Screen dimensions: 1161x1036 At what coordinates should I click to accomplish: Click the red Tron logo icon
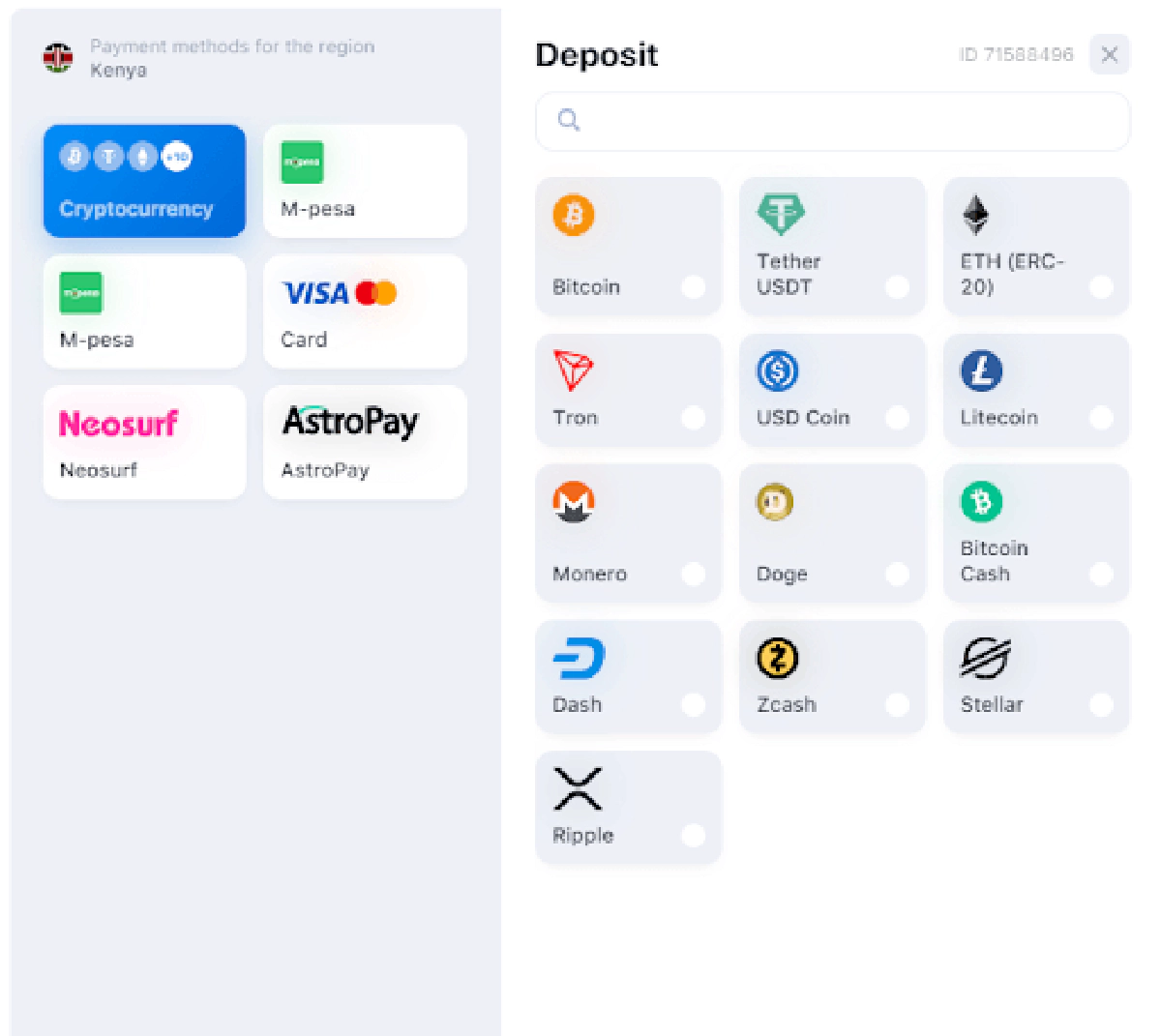tap(573, 370)
